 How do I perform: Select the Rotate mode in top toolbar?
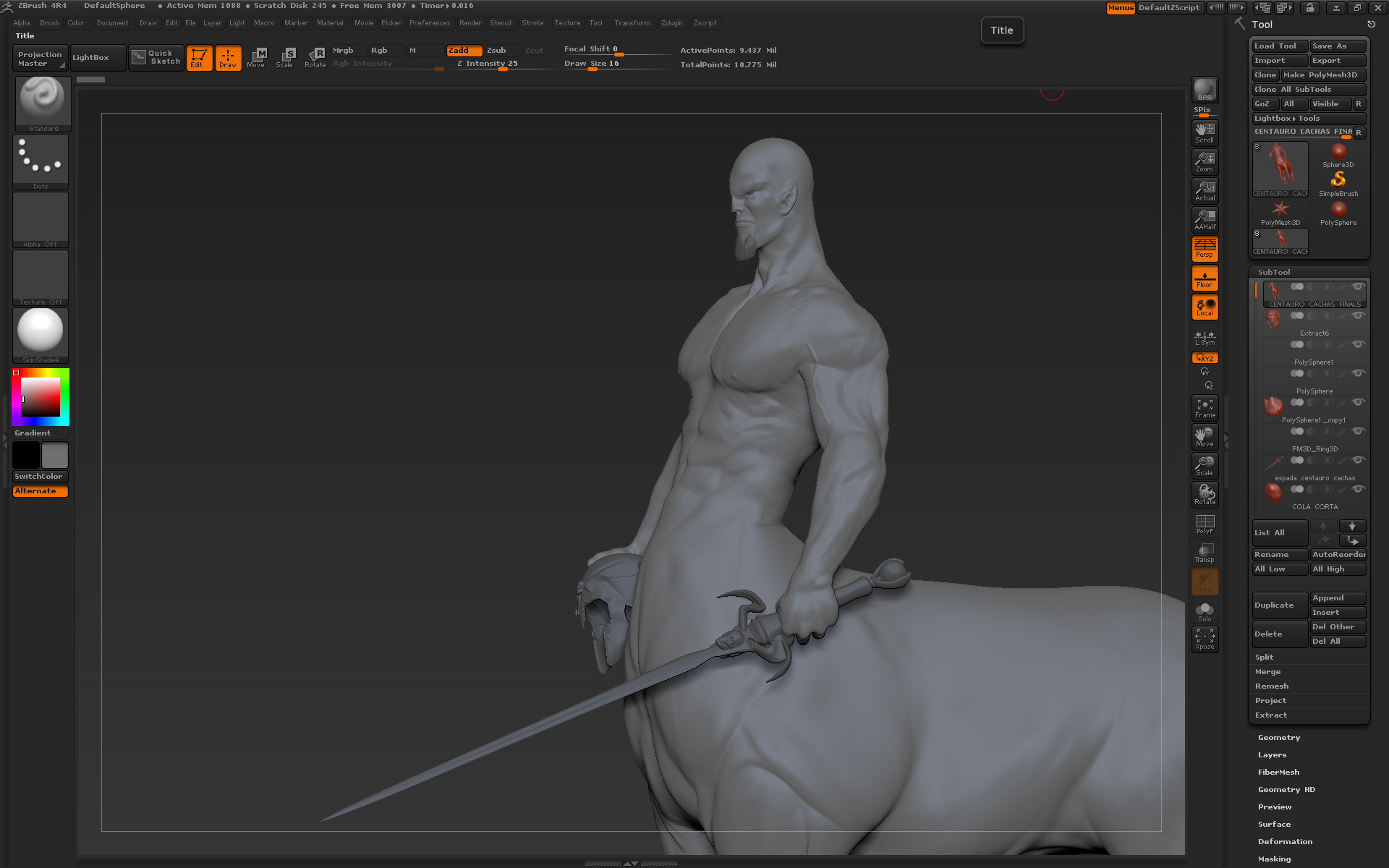point(315,57)
